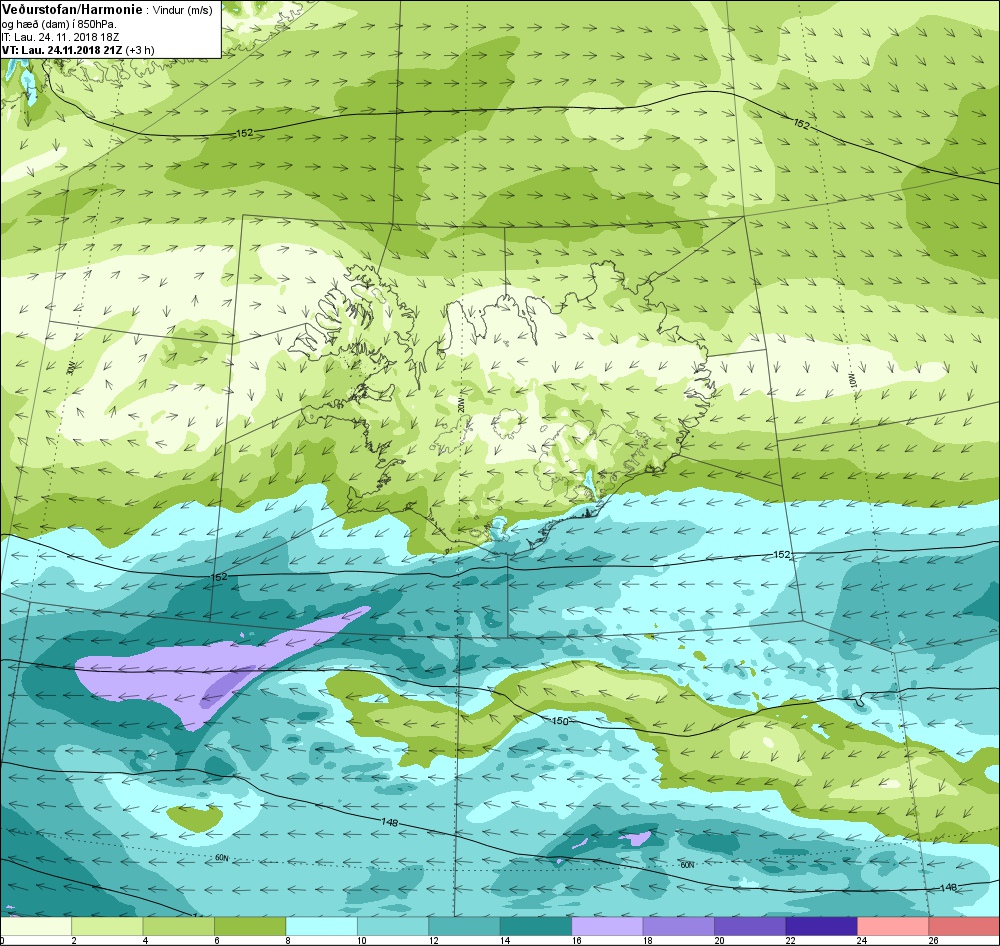
Task: Select legend swatch between 12 and 14
Action: (464, 926)
